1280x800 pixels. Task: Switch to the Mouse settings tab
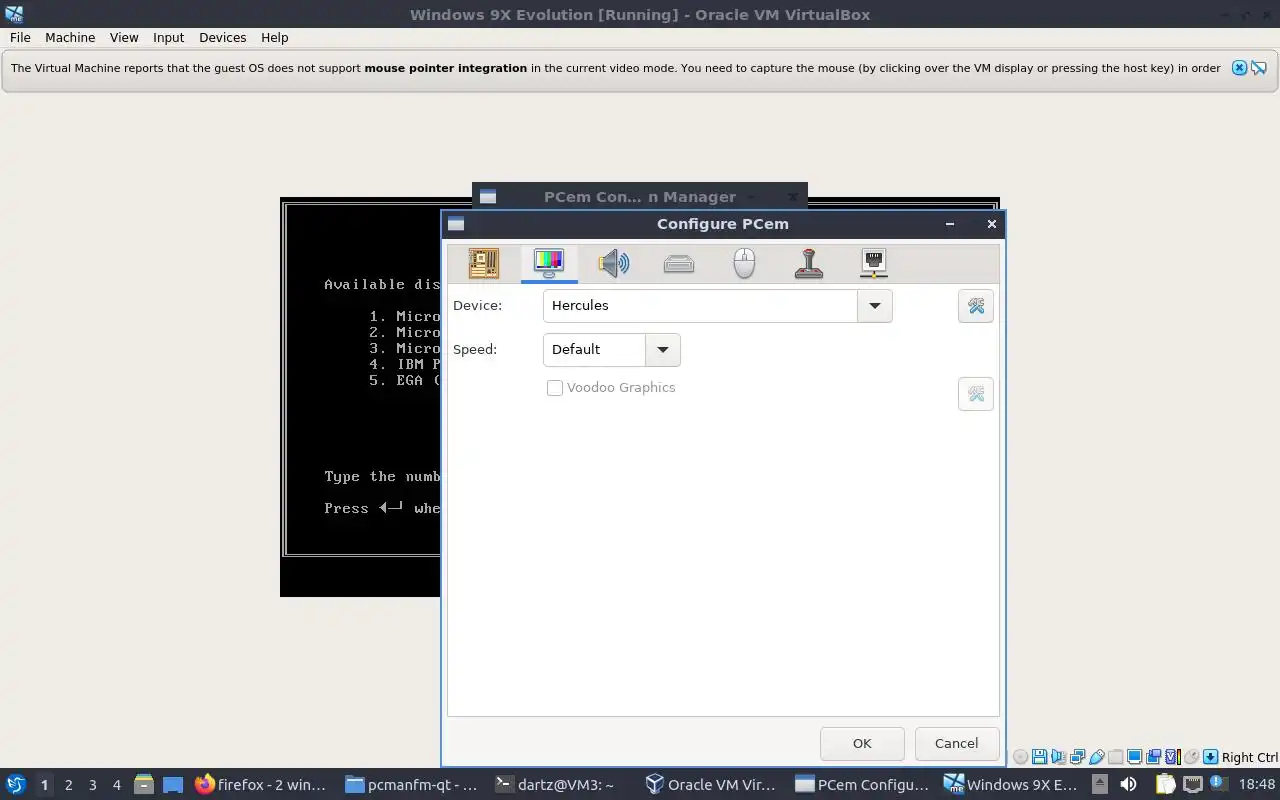744,263
